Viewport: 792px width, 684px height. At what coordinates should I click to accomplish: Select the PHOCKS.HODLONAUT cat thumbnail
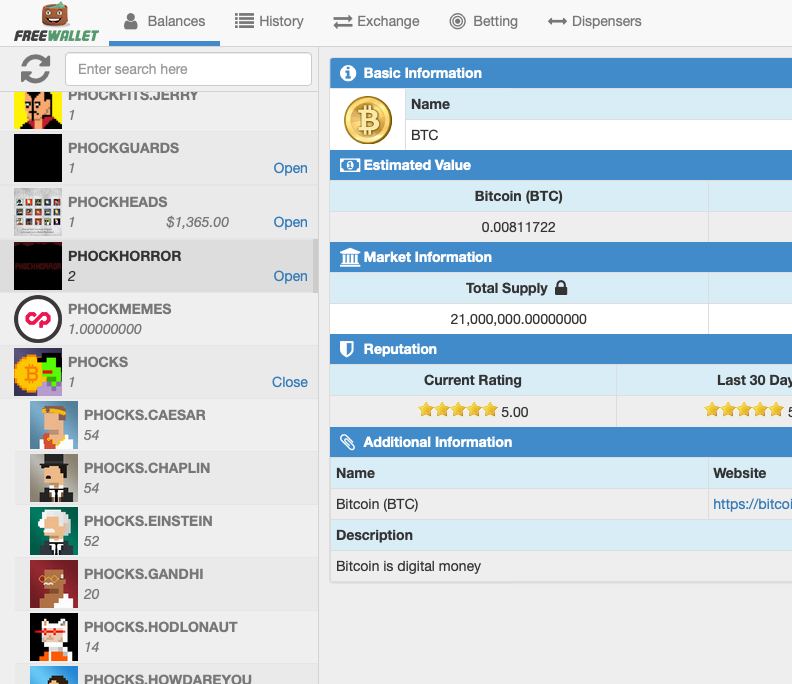54,638
